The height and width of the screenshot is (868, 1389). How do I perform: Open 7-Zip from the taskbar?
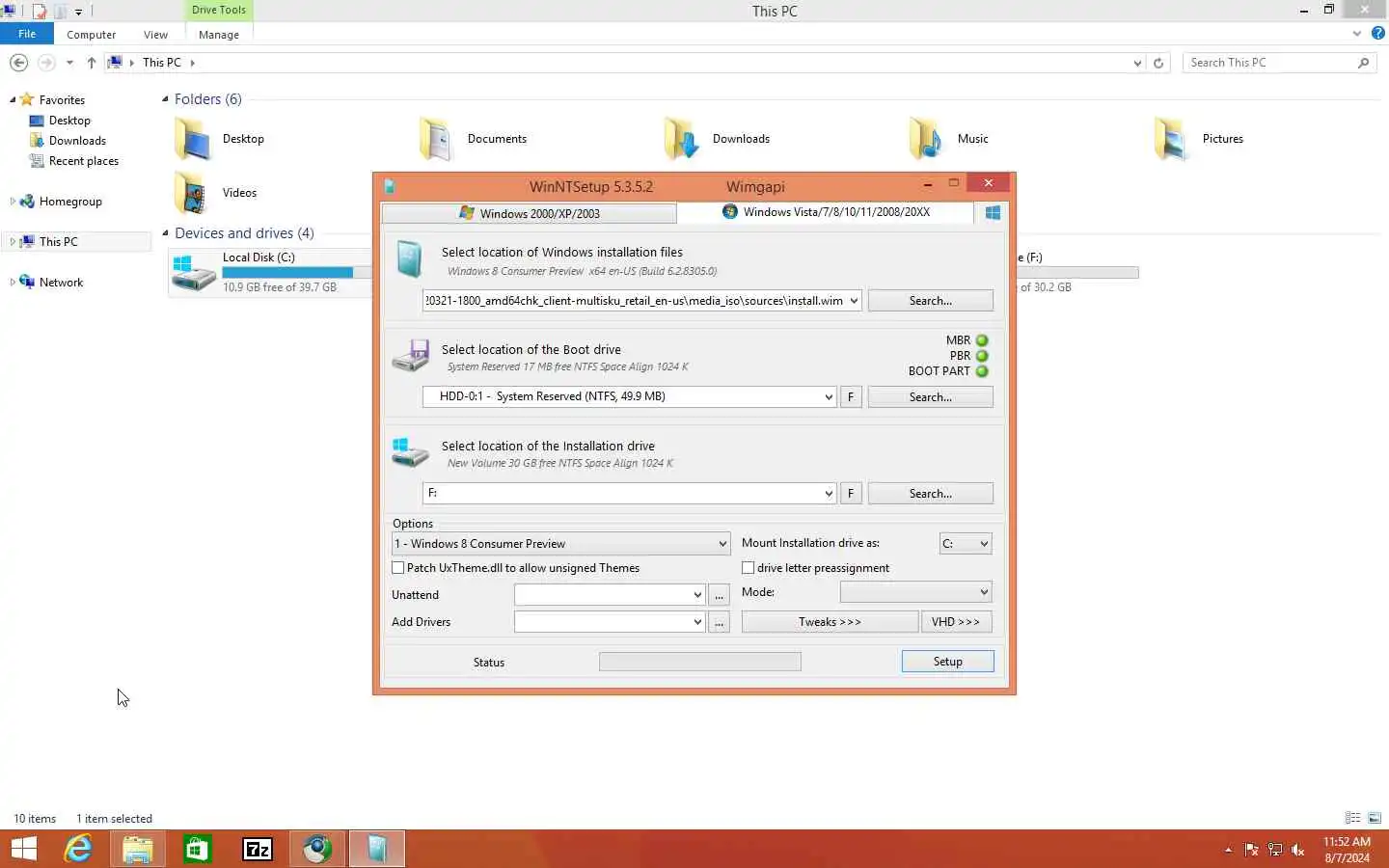258,849
